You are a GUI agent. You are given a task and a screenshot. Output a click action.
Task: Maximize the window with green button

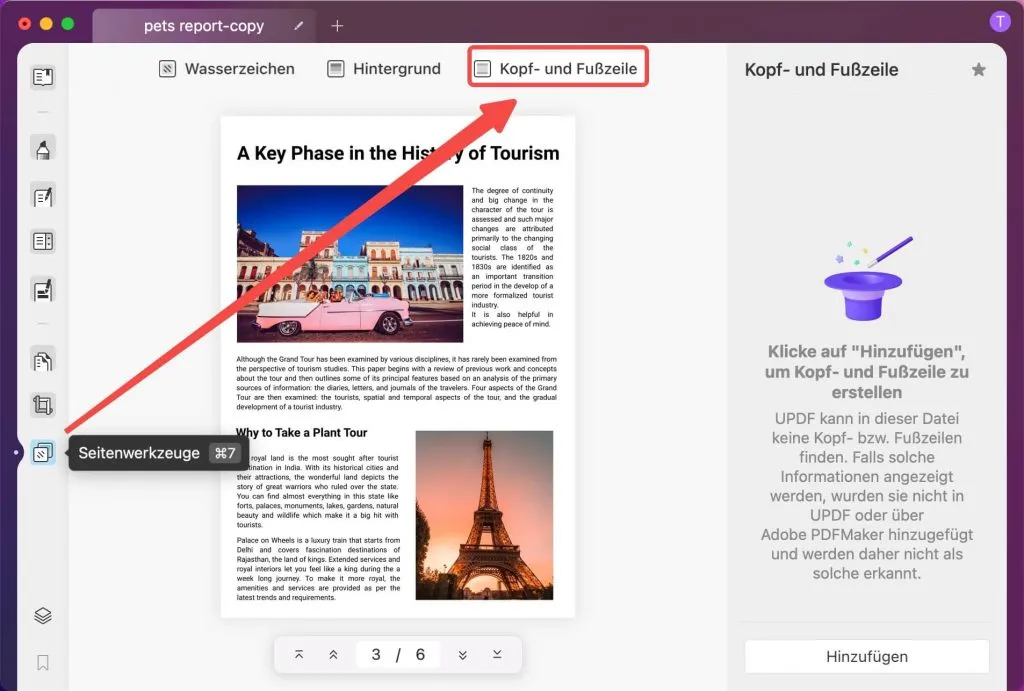click(x=68, y=24)
